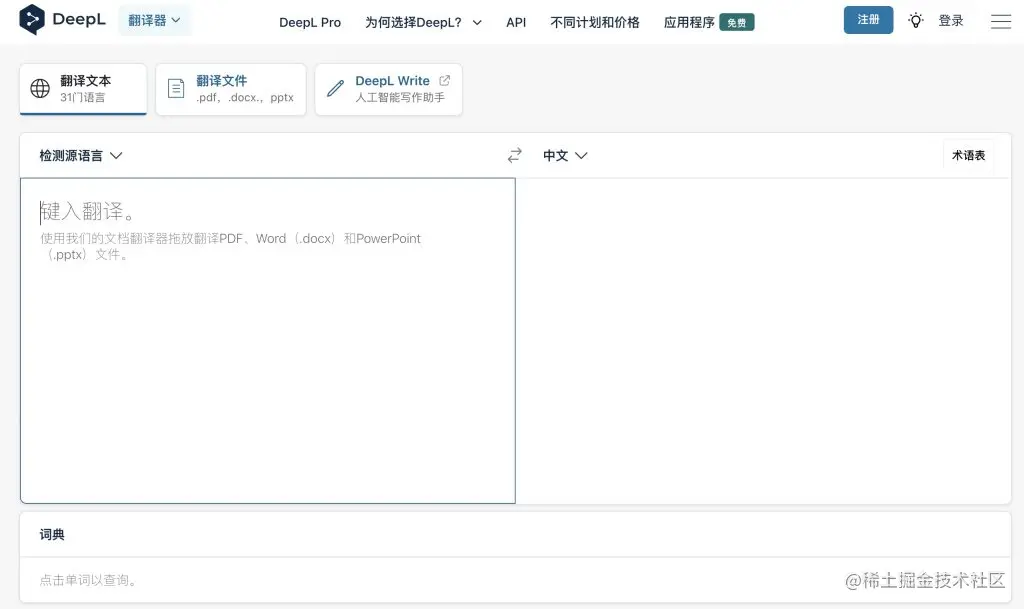Viewport: 1024px width, 609px height.
Task: Click the .pdf, .docx, pptx format text
Action: (245, 97)
